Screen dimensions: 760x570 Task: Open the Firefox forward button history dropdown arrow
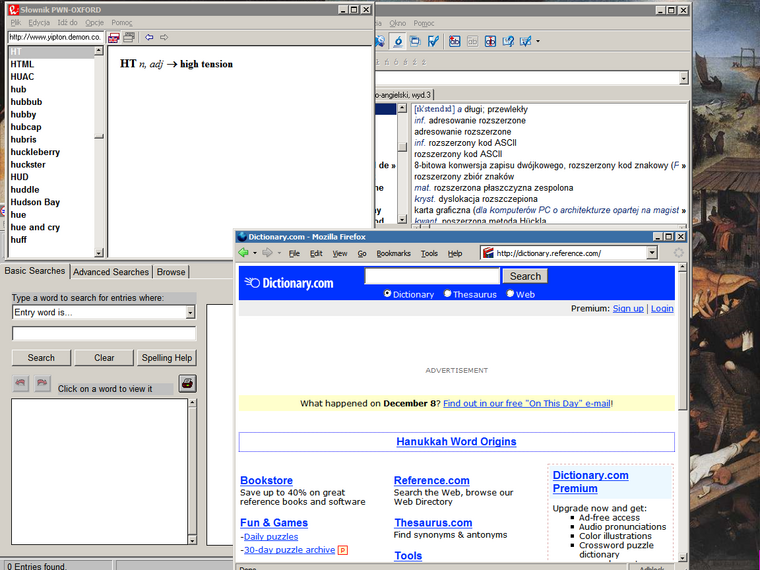tap(279, 253)
